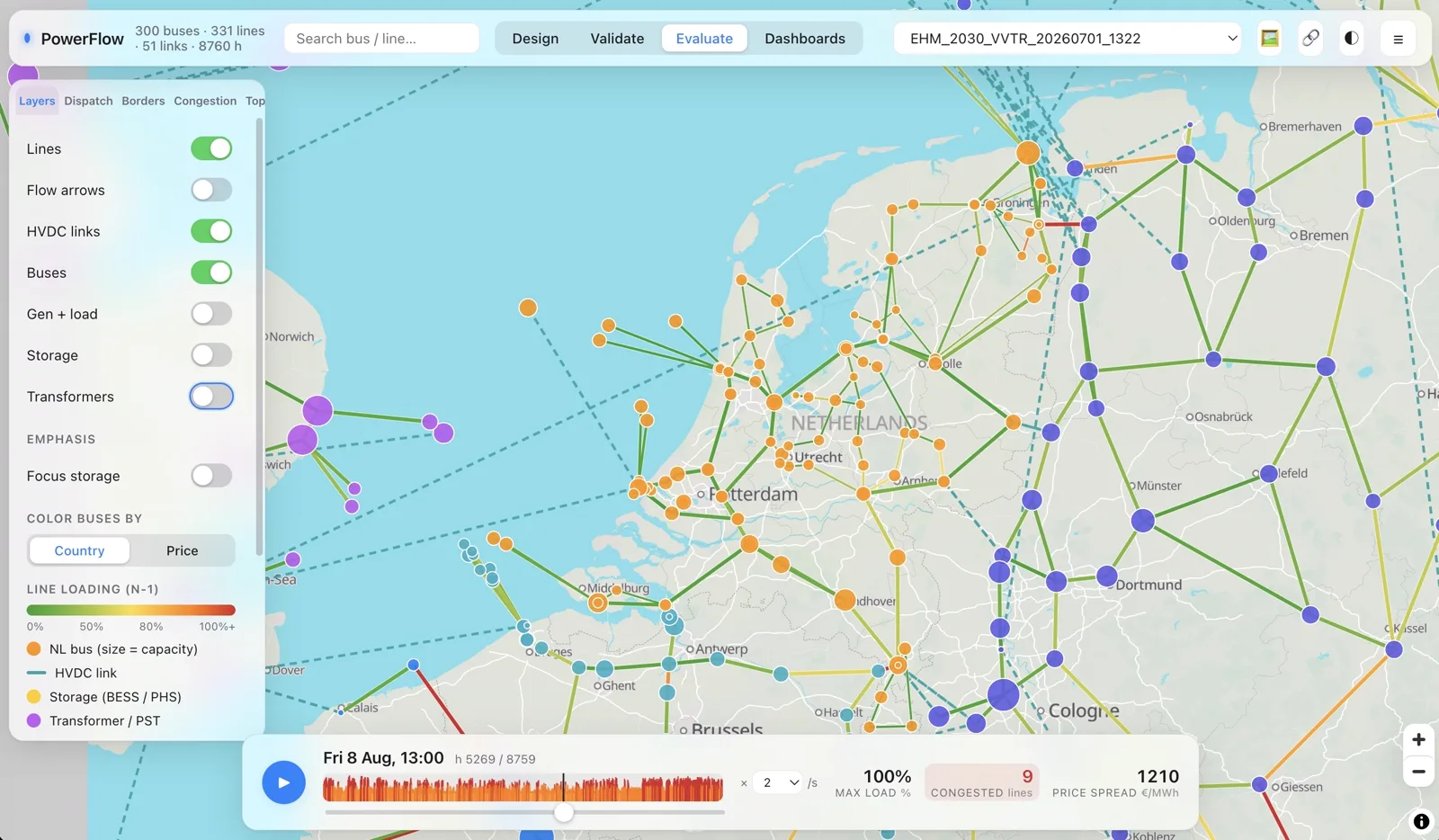Viewport: 1439px width, 840px height.
Task: Open map info attribution icon
Action: tap(1421, 821)
